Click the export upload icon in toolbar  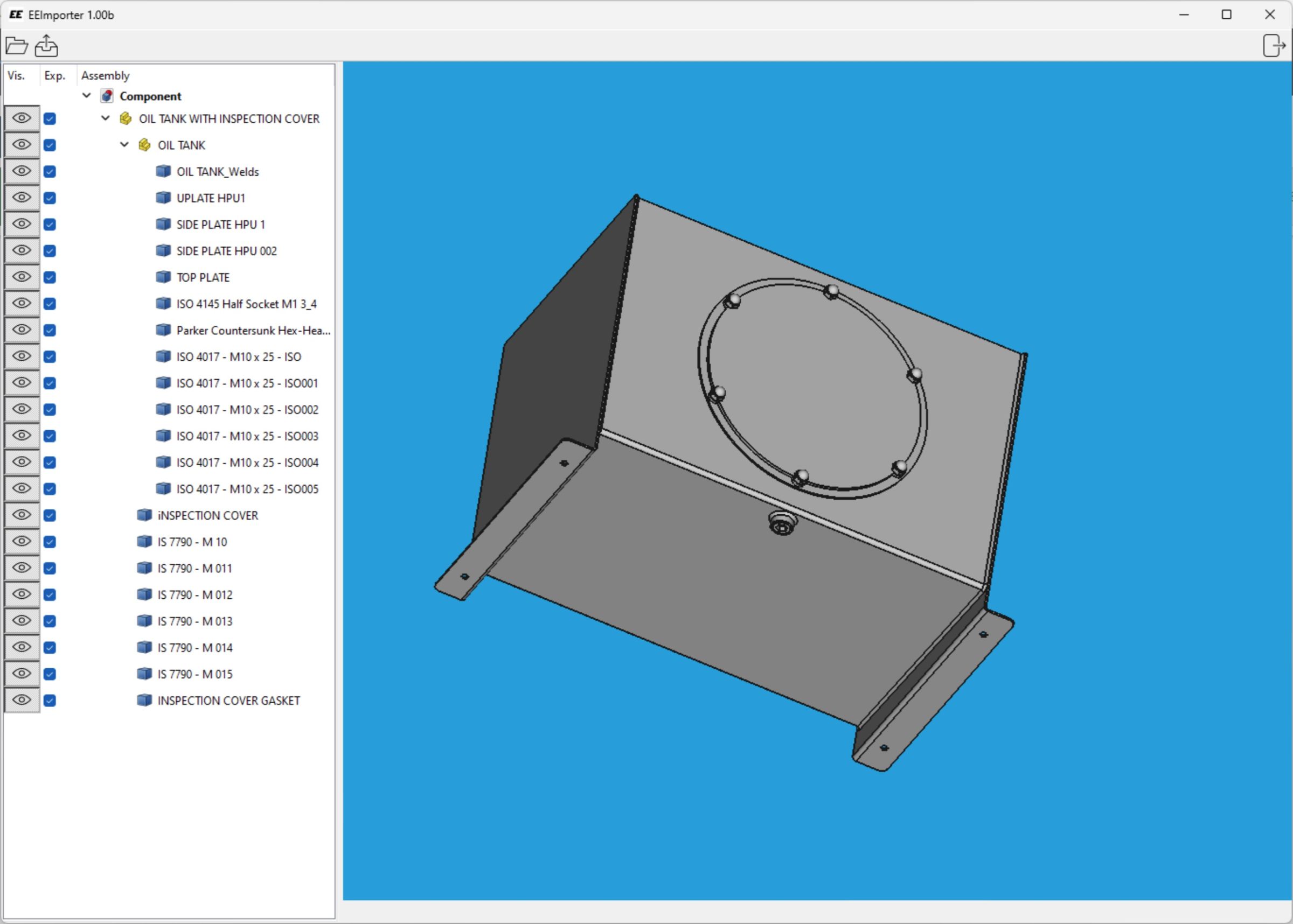pyautogui.click(x=46, y=46)
